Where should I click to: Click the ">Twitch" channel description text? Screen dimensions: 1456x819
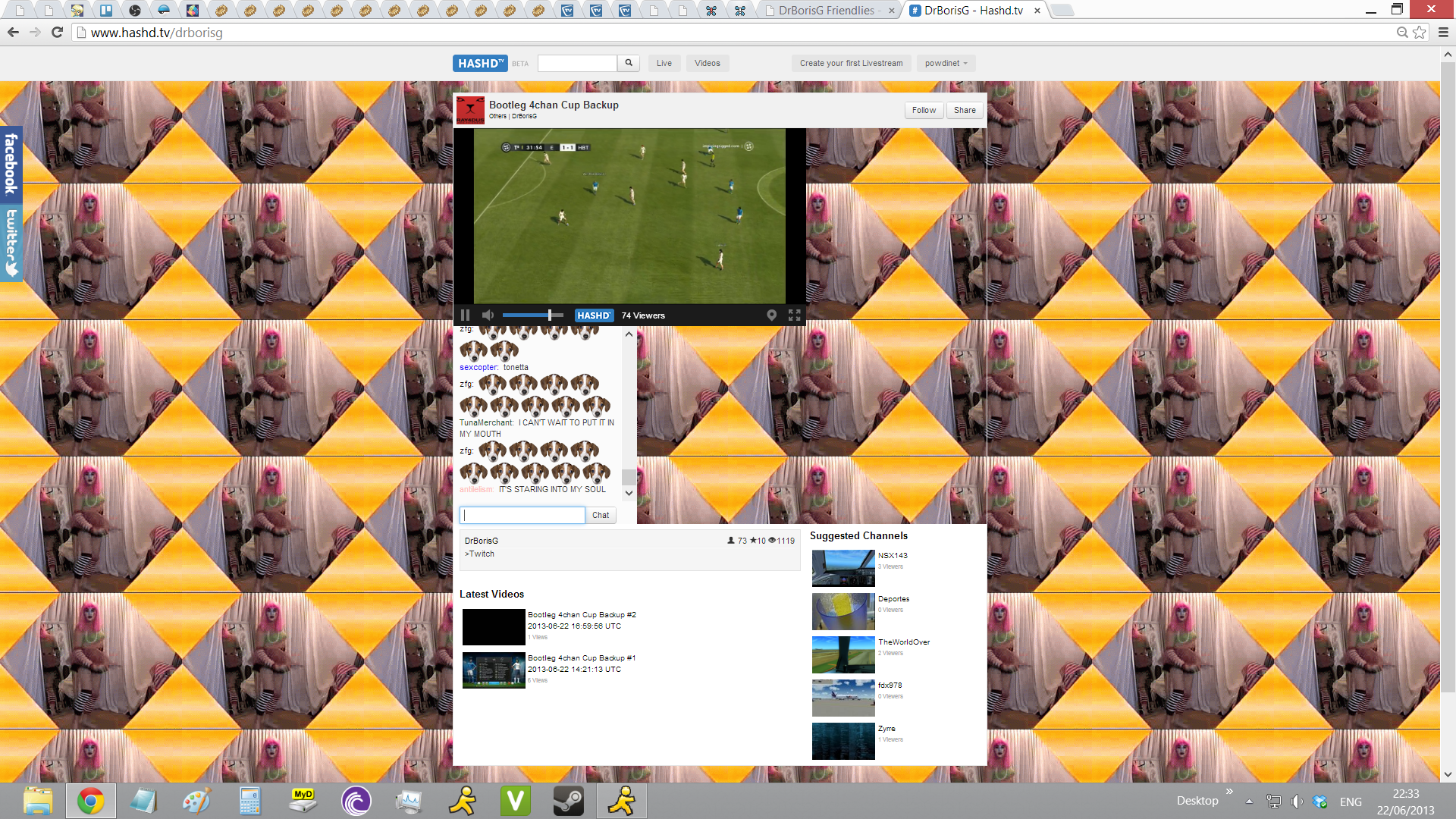pyautogui.click(x=479, y=554)
